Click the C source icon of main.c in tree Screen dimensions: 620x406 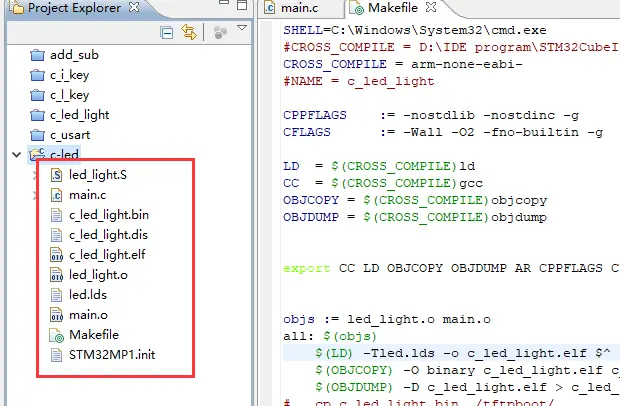click(57, 195)
